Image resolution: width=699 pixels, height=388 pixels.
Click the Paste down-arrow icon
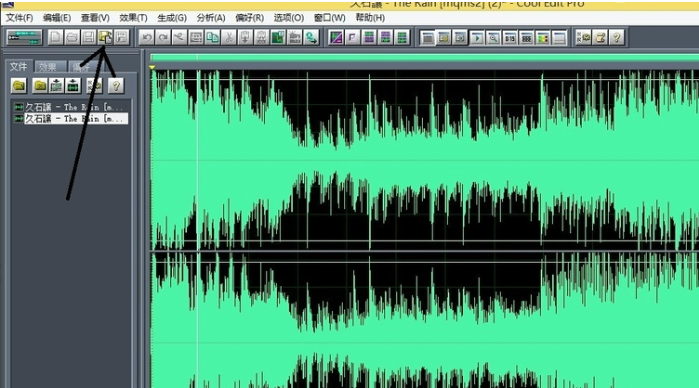245,37
